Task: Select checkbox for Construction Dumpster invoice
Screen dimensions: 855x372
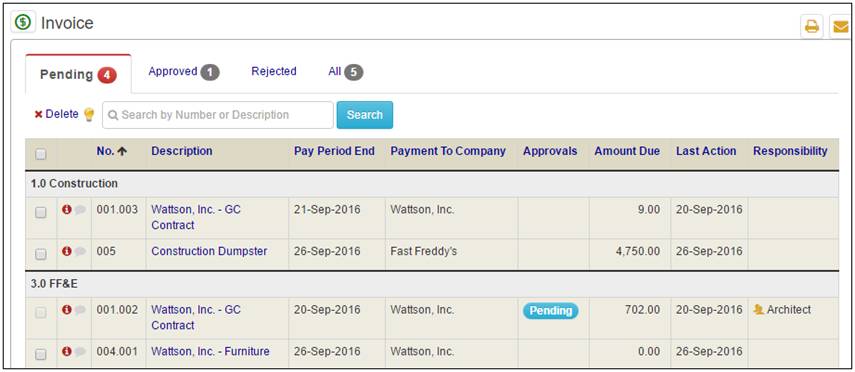Action: click(x=41, y=254)
